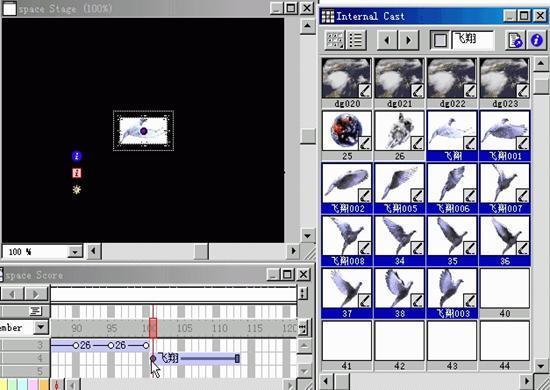
Task: Click Stage horizontal scroll left arrow
Action: pyautogui.click(x=94, y=251)
